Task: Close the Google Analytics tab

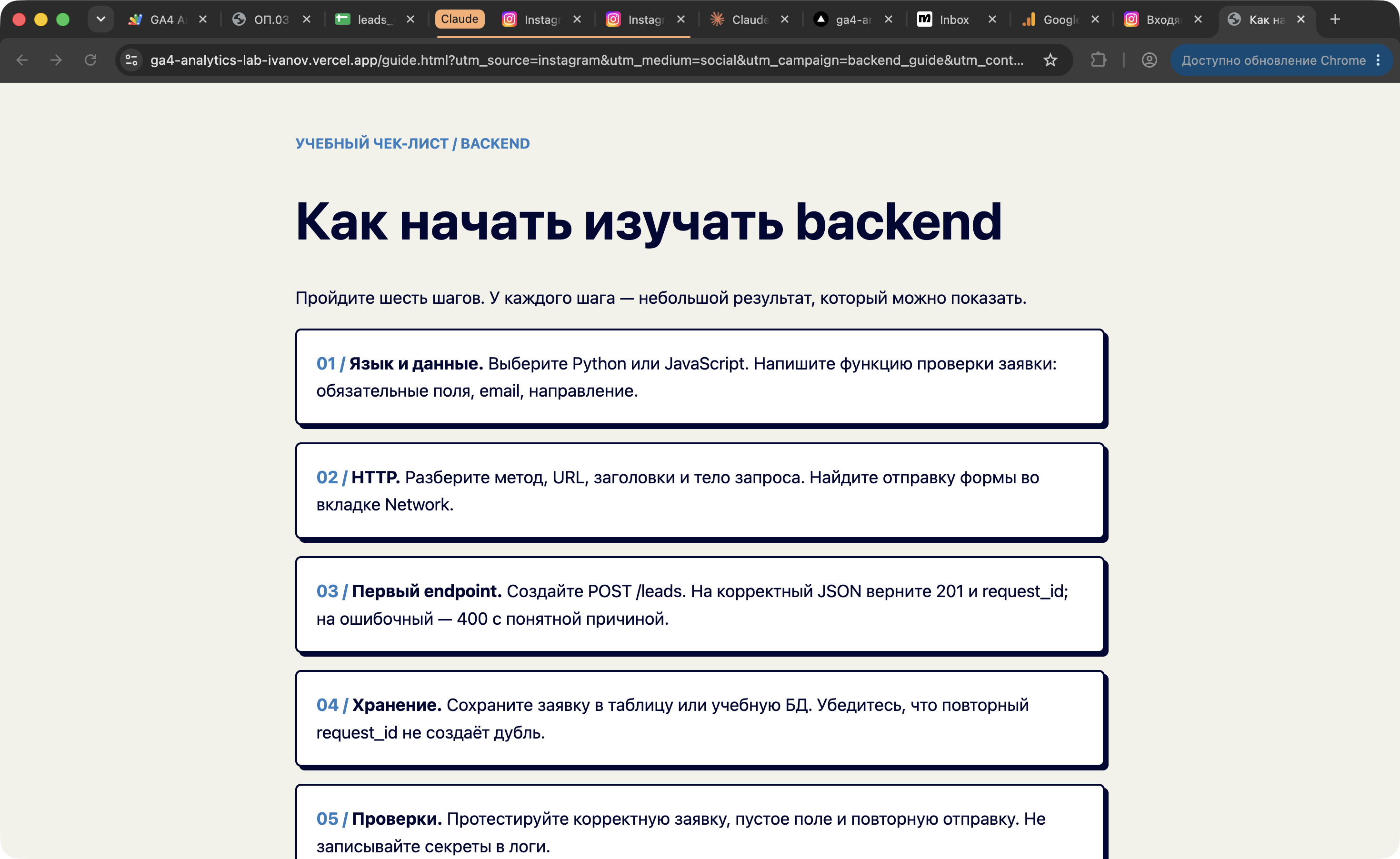Action: 1095,20
